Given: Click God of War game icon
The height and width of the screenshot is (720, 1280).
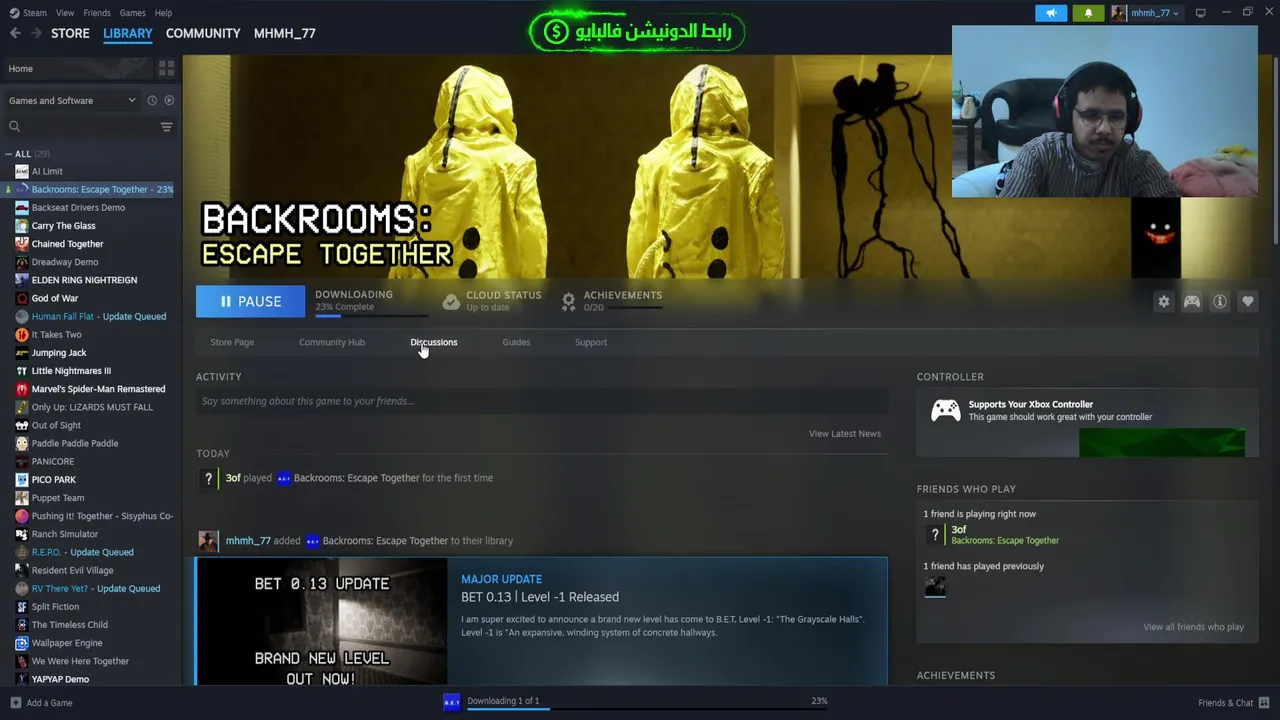Looking at the screenshot, I should point(22,298).
